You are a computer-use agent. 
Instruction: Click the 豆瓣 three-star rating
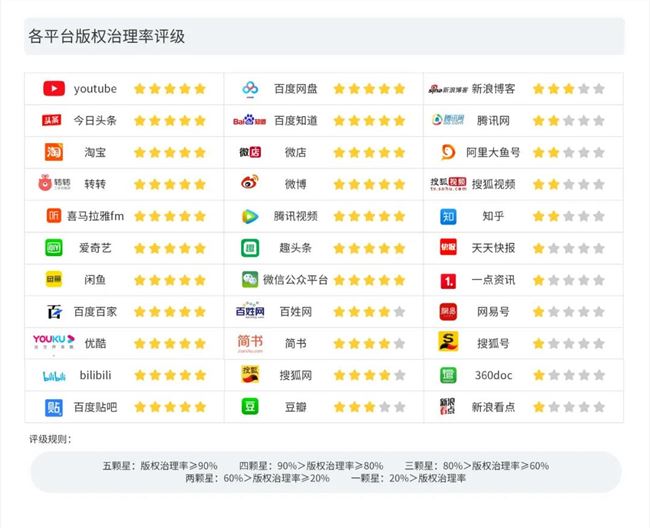click(369, 407)
